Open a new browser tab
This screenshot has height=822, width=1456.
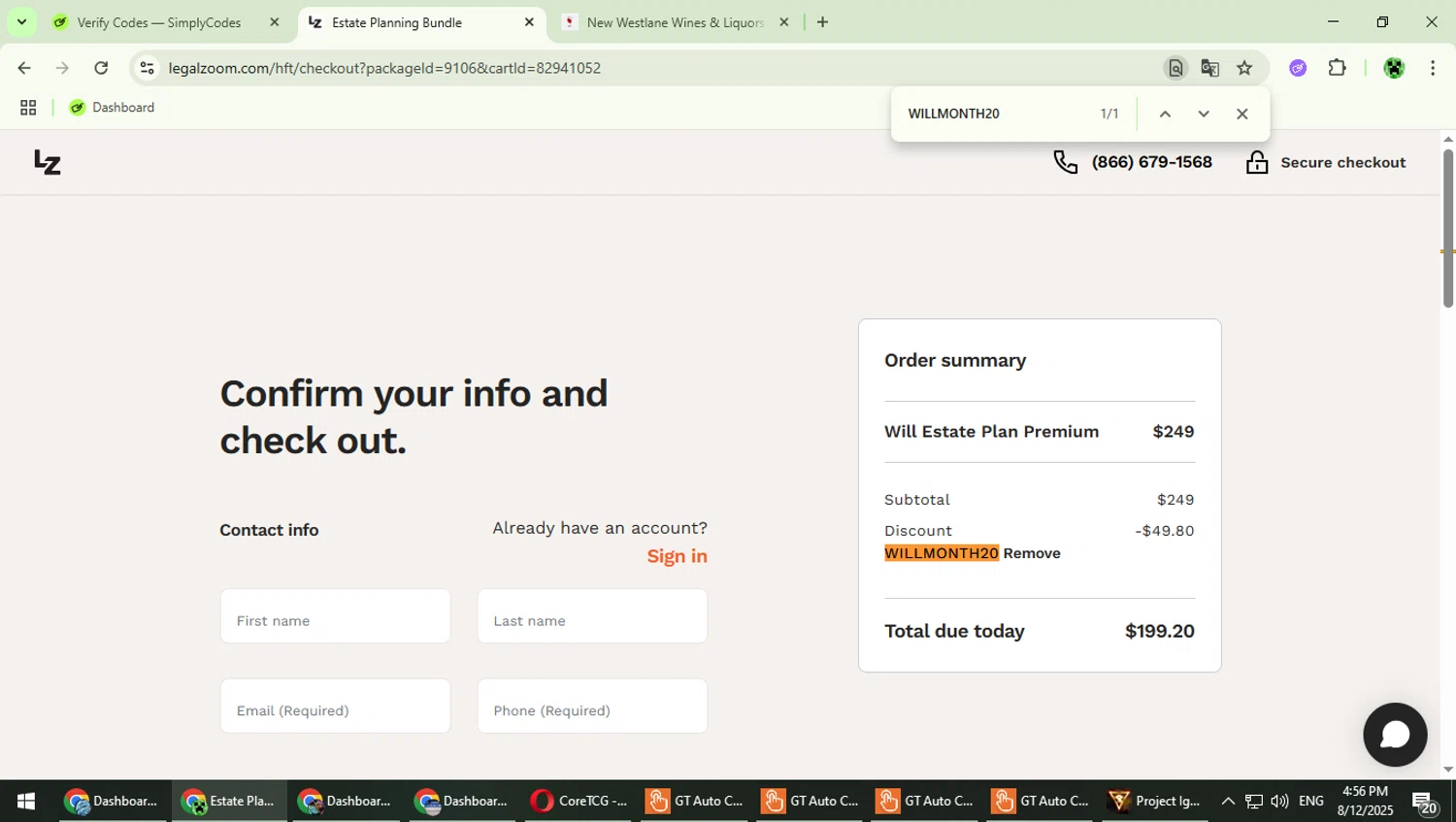tap(822, 22)
